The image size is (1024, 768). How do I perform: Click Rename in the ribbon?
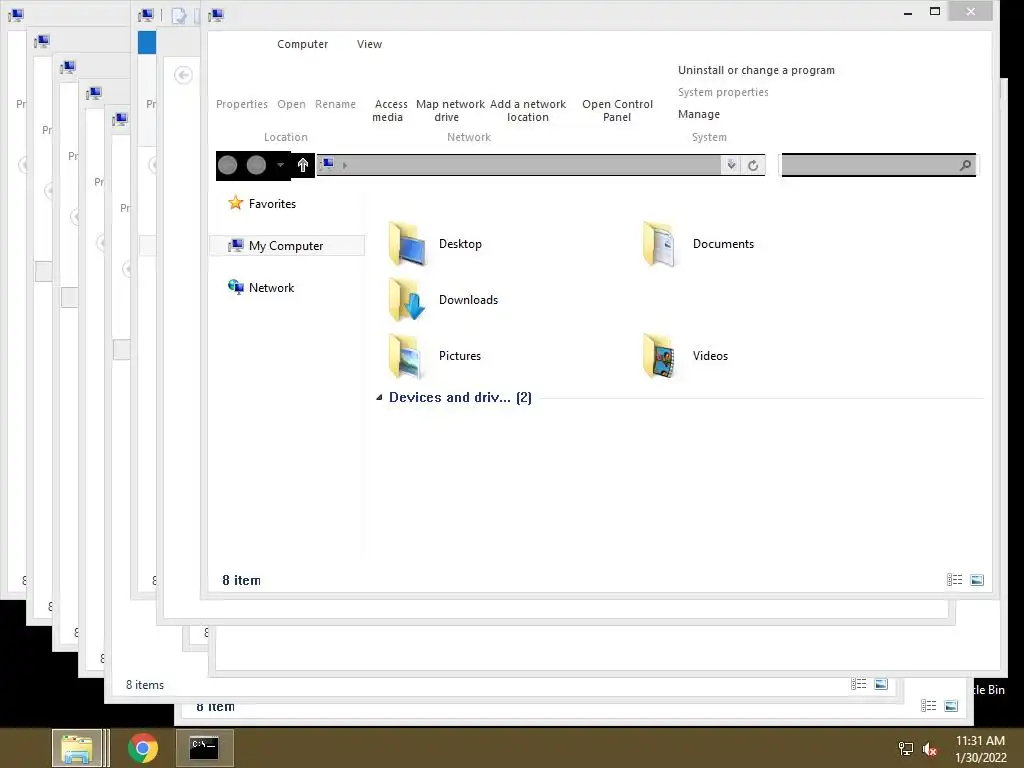coord(335,104)
